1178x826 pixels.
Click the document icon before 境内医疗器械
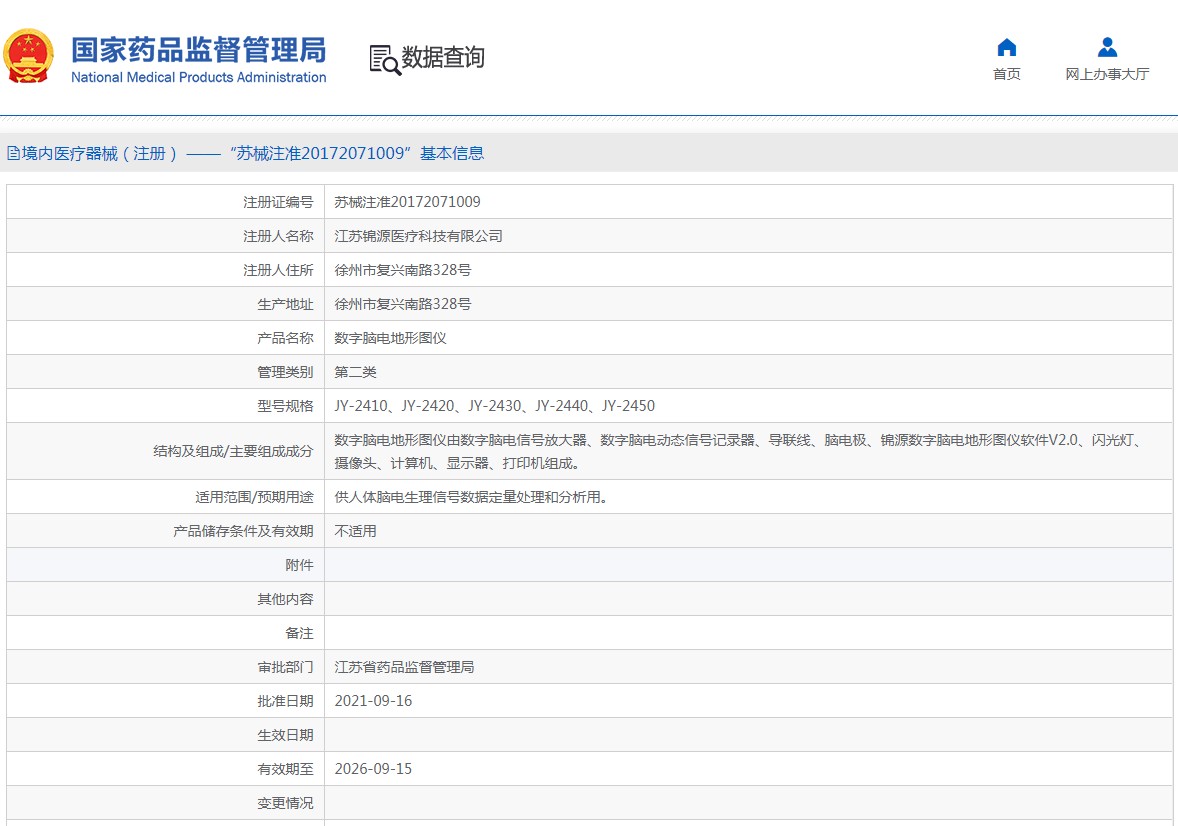[13, 154]
